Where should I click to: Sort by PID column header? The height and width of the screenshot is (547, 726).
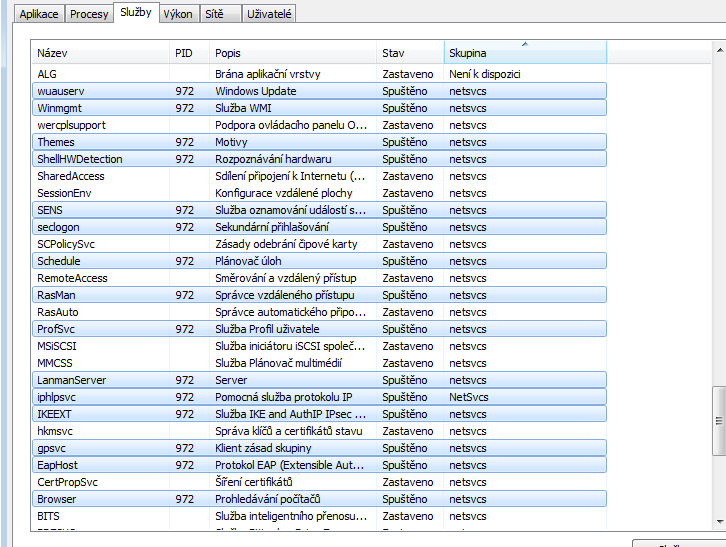(x=189, y=52)
